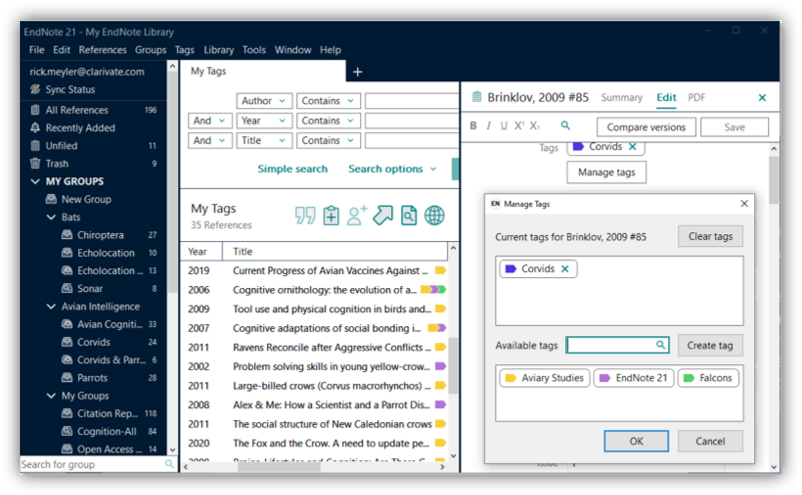Open the Tags menu
This screenshot has width=802, height=495.
[x=184, y=50]
